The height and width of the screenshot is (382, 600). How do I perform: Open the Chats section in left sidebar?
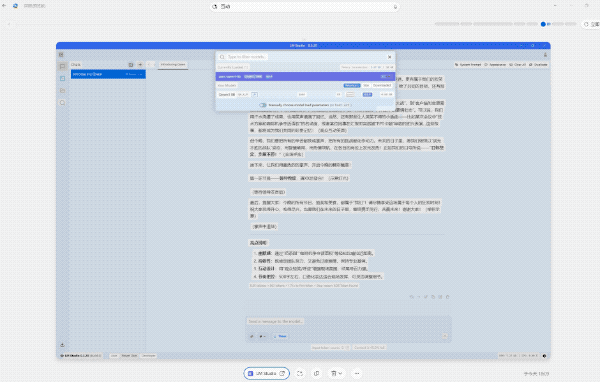pyautogui.click(x=62, y=66)
